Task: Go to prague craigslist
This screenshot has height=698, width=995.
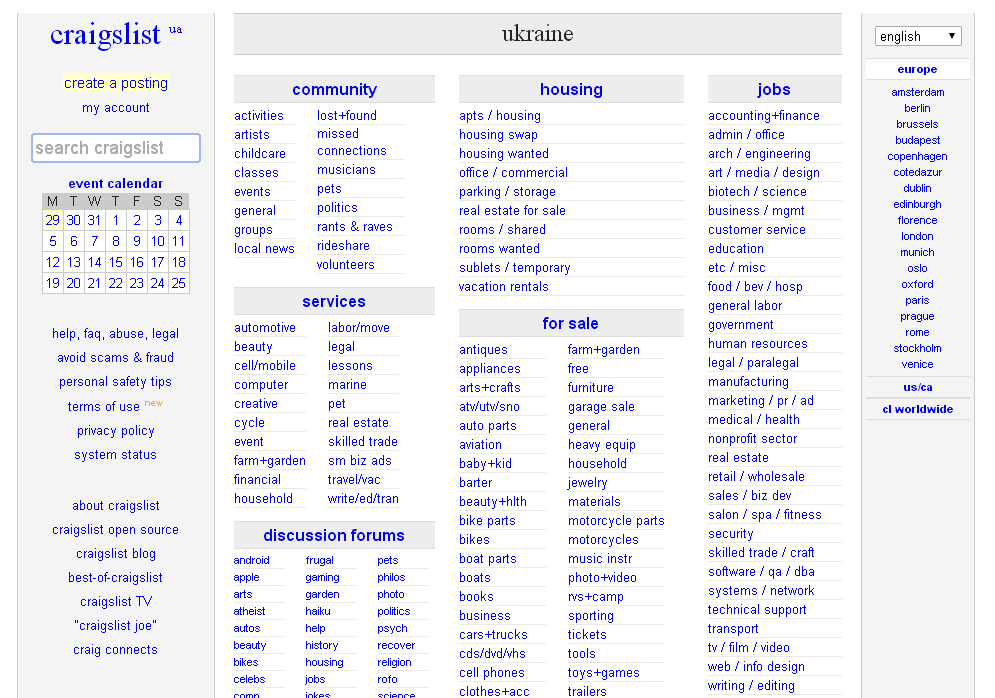Action: point(918,317)
